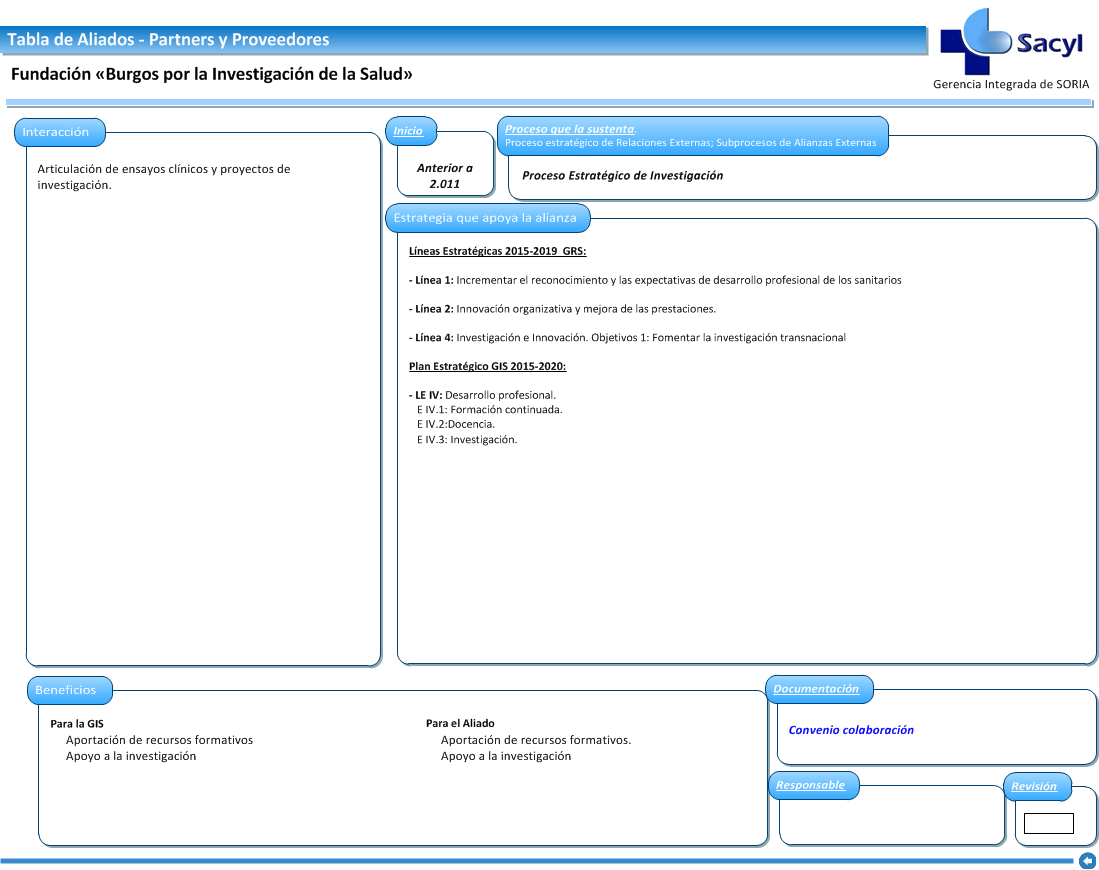This screenshot has height=870, width=1099.
Task: Click the 'Proceso estratégico de Relaciones Externas' subtitle
Action: (x=690, y=142)
